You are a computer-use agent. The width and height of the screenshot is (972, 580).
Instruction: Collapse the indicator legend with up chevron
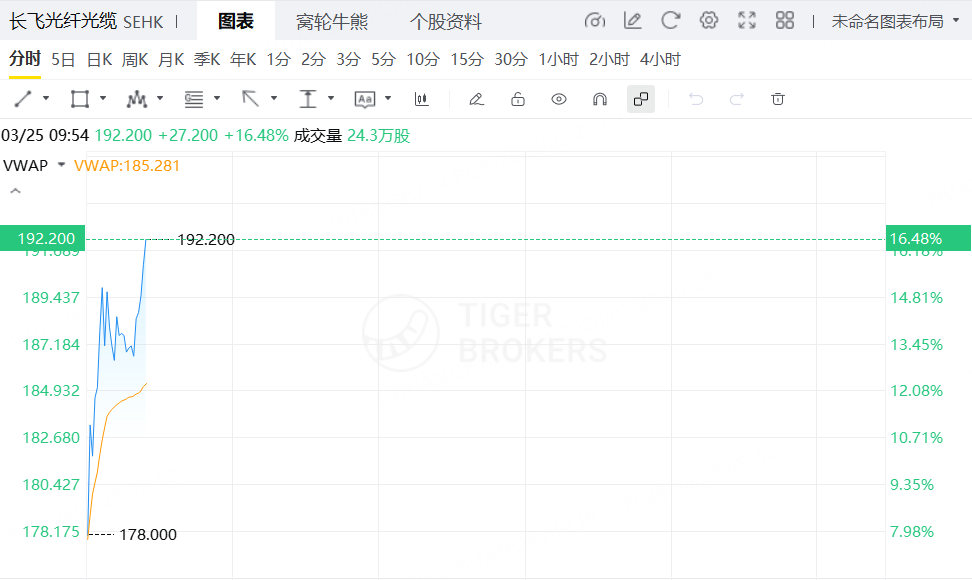pyautogui.click(x=16, y=190)
